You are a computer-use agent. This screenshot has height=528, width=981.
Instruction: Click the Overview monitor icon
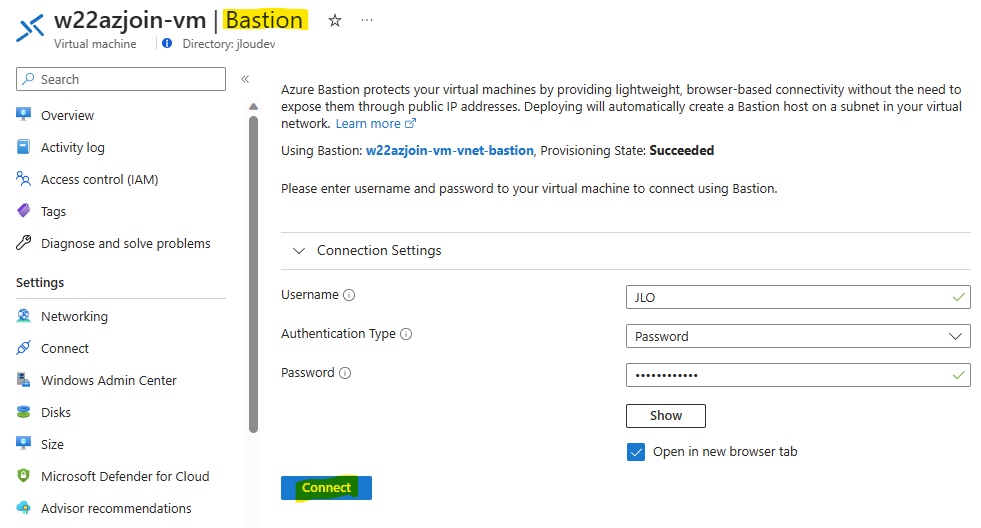[x=23, y=114]
